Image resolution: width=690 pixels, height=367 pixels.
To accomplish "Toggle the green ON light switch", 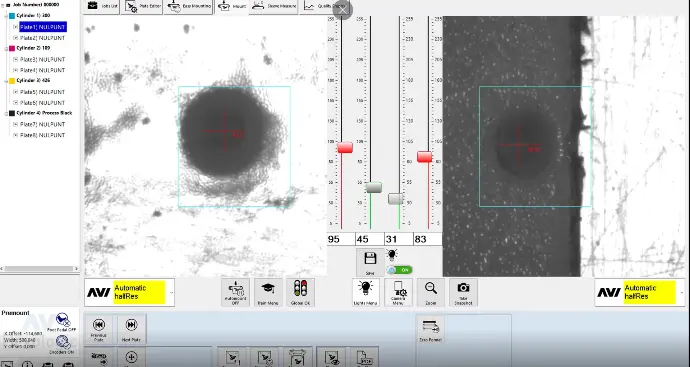I will coord(400,270).
